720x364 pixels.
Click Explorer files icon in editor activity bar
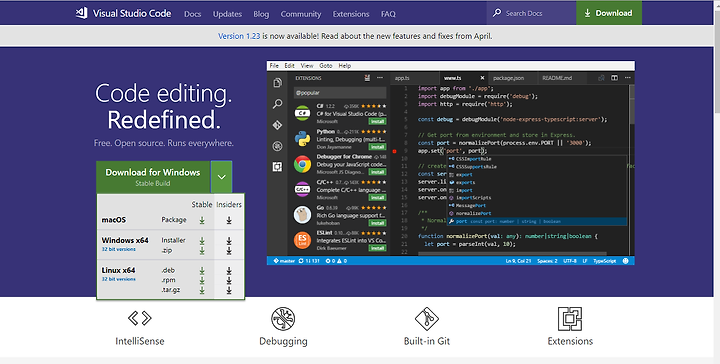tap(277, 83)
